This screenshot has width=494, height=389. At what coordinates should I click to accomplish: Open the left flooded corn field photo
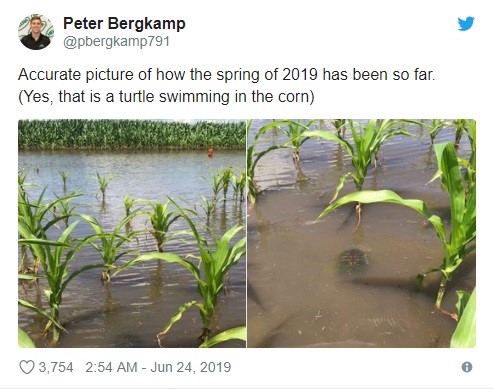pyautogui.click(x=132, y=233)
